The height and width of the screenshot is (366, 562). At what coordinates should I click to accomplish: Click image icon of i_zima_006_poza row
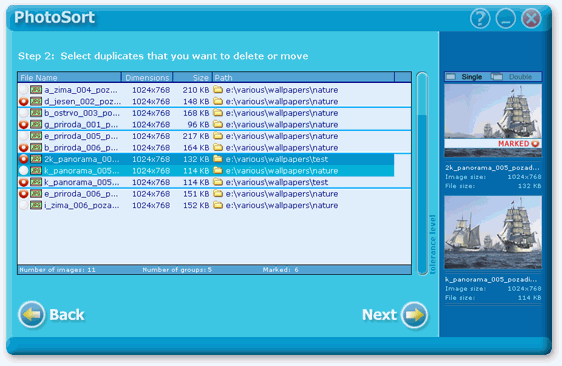pyautogui.click(x=36, y=205)
